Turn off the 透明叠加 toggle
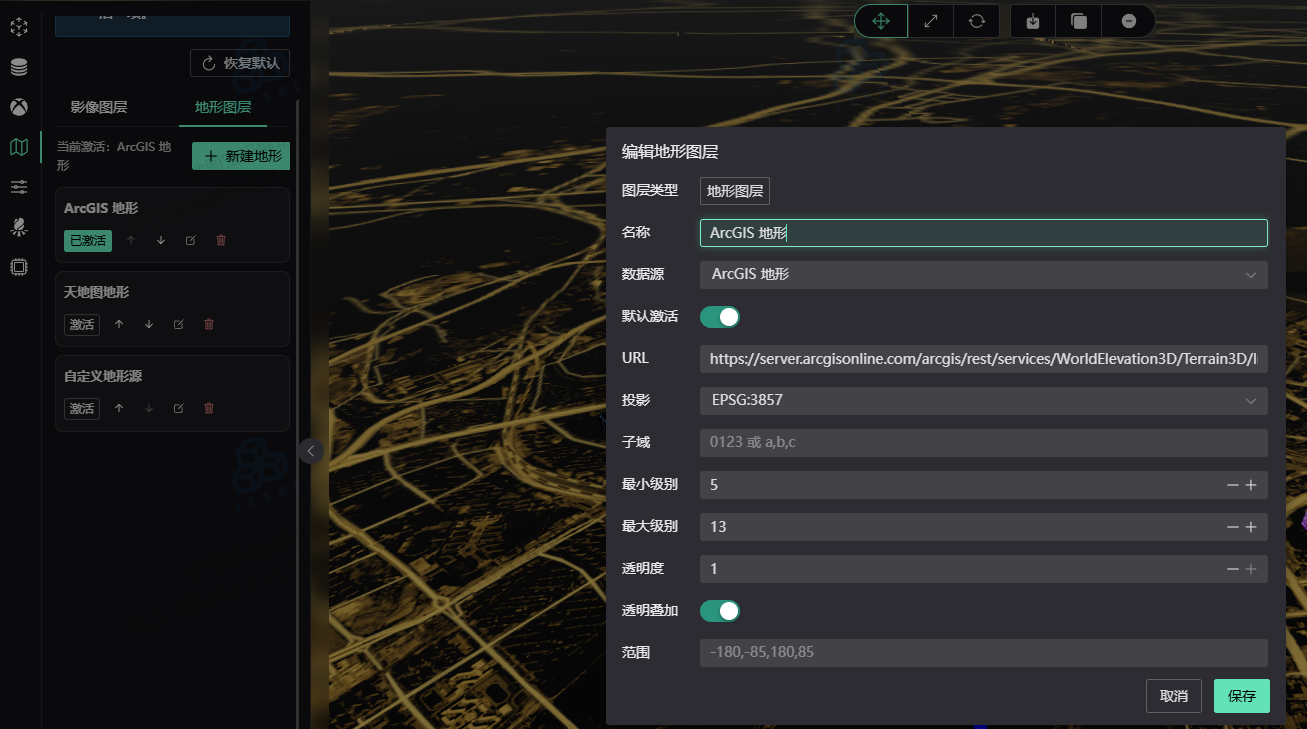This screenshot has height=729, width=1307. [719, 610]
